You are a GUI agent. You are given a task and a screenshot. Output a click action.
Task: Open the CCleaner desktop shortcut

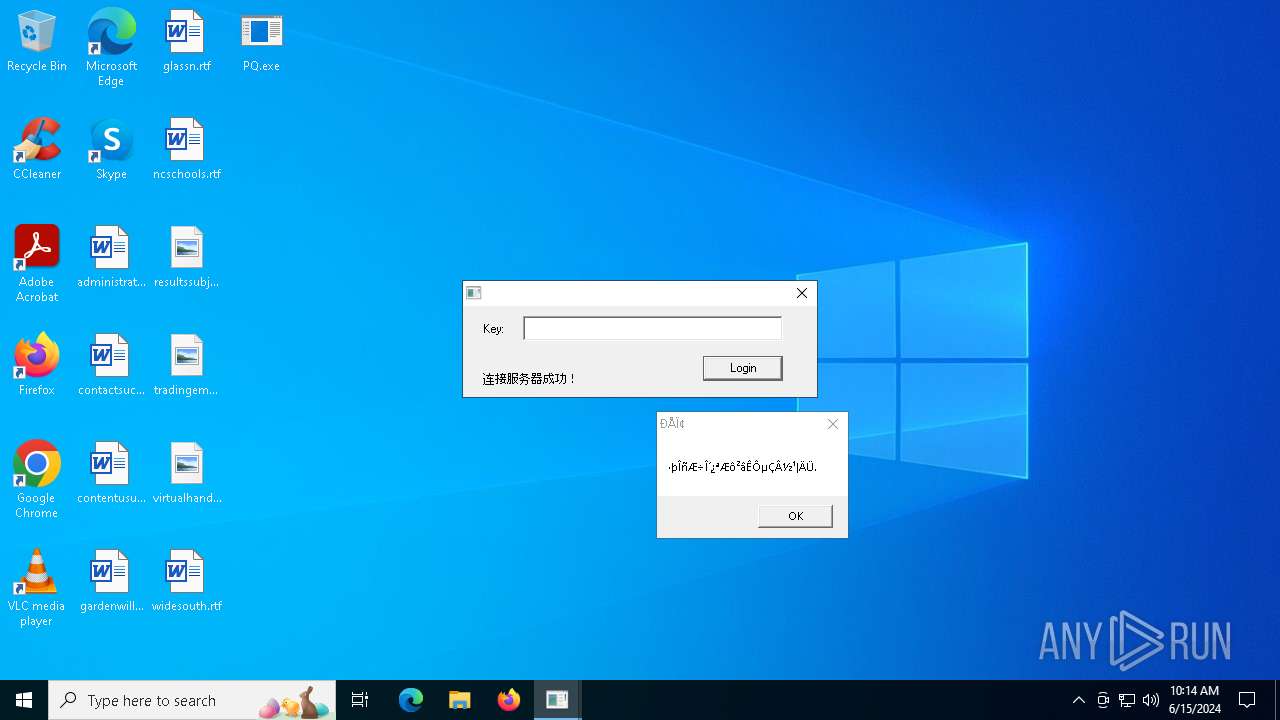pos(37,149)
